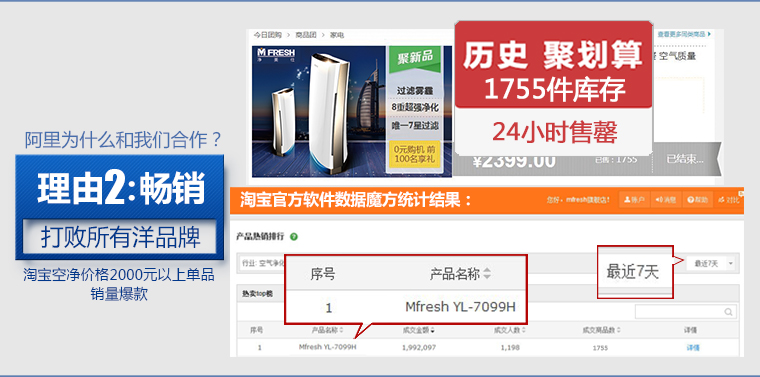This screenshot has height=377, width=760.
Task: Click gray 详情 column header
Action: [690, 330]
